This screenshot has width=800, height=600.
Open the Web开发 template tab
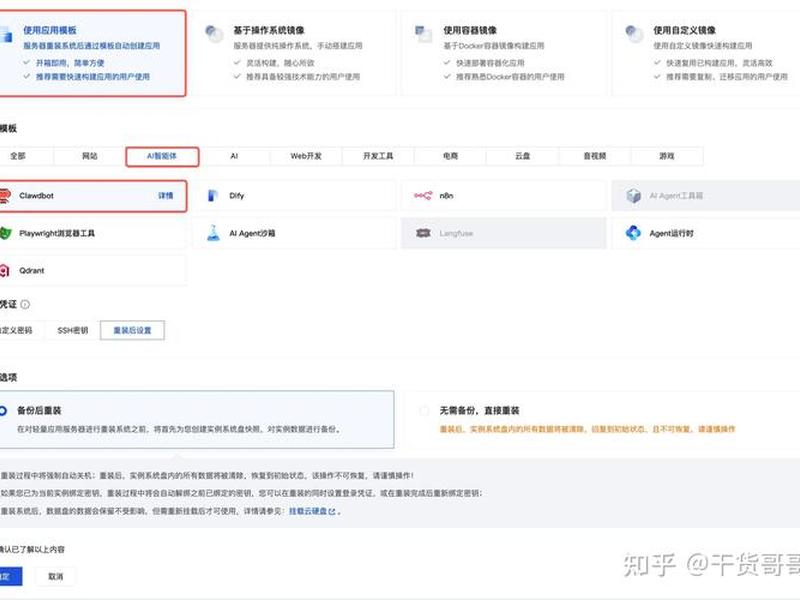tap(306, 156)
